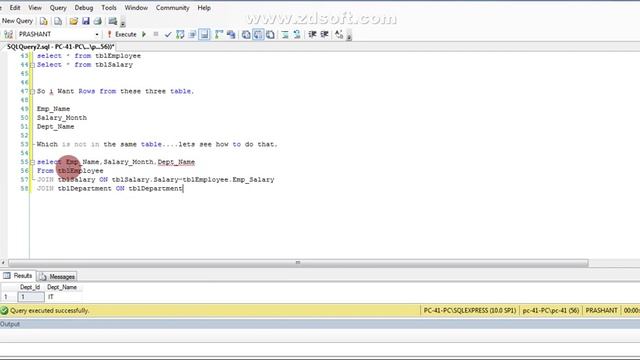Click the New Query button

[17, 21]
